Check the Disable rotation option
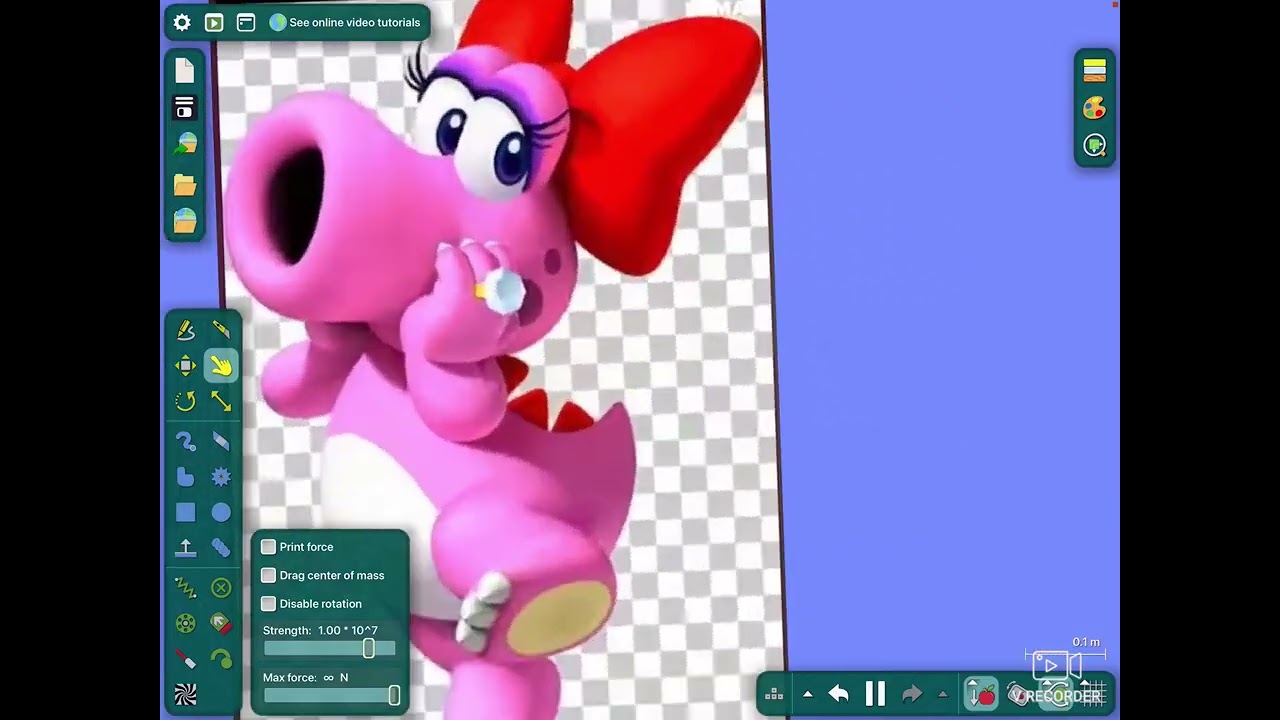This screenshot has height=720, width=1280. click(268, 604)
